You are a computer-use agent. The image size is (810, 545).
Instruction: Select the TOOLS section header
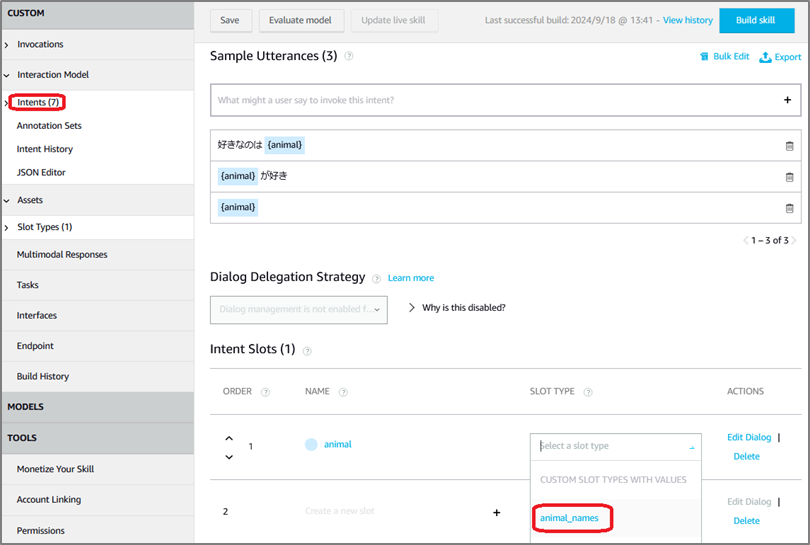(x=97, y=438)
